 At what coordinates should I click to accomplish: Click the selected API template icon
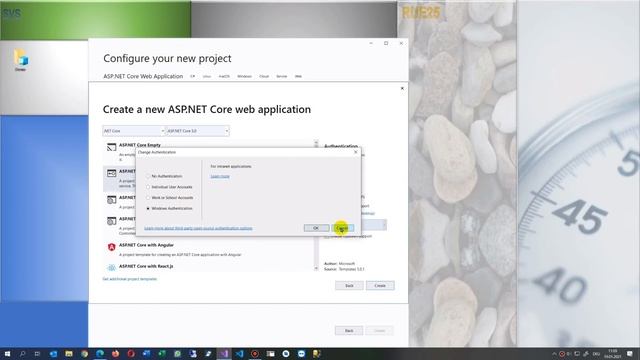[x=111, y=173]
